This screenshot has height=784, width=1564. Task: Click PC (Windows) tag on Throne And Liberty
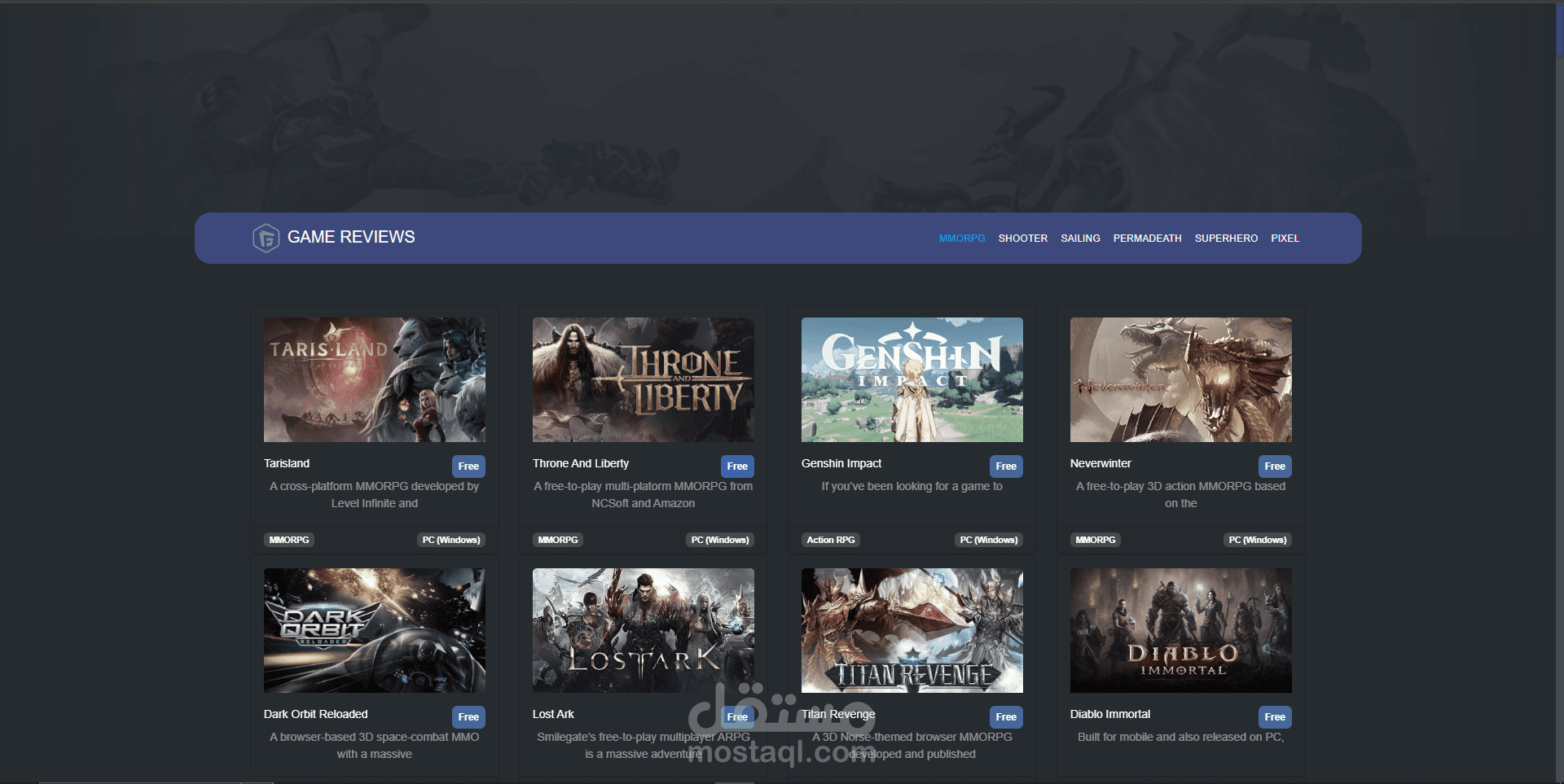click(x=720, y=540)
